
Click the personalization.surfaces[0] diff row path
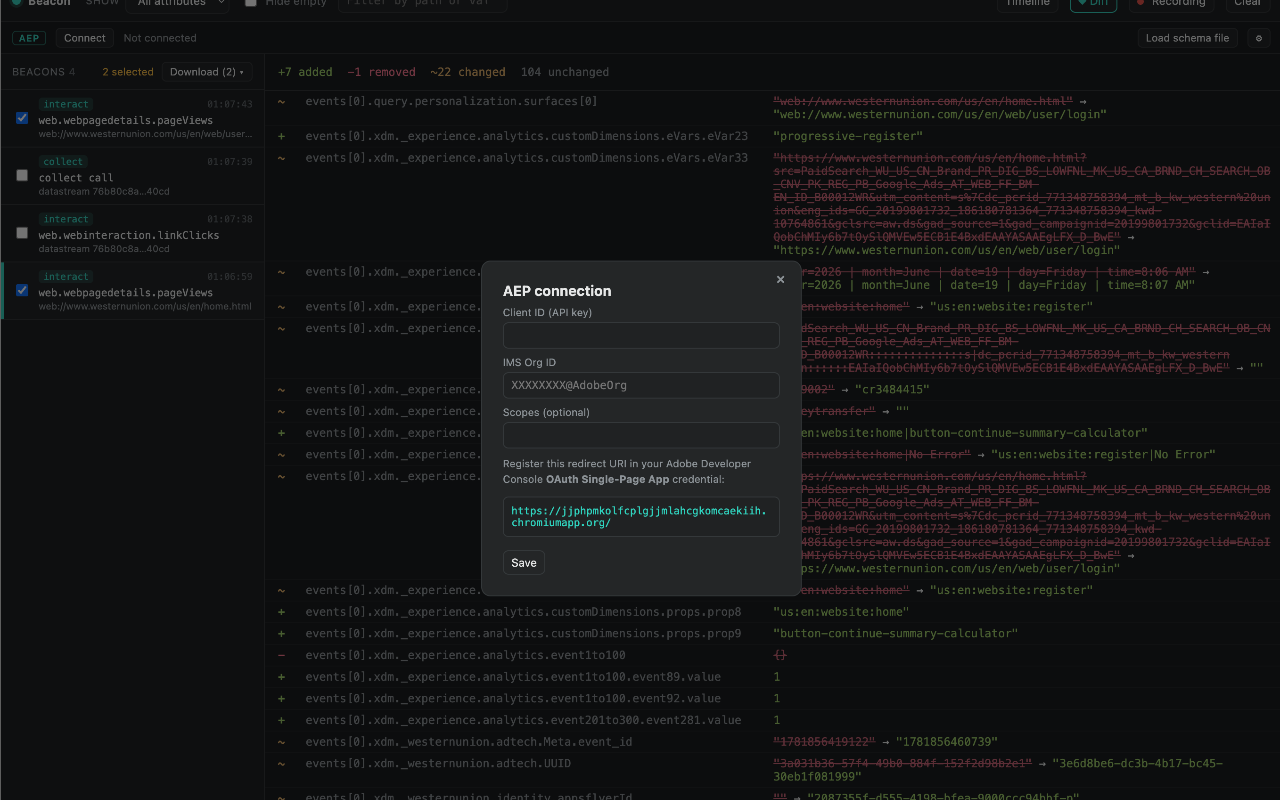[452, 101]
